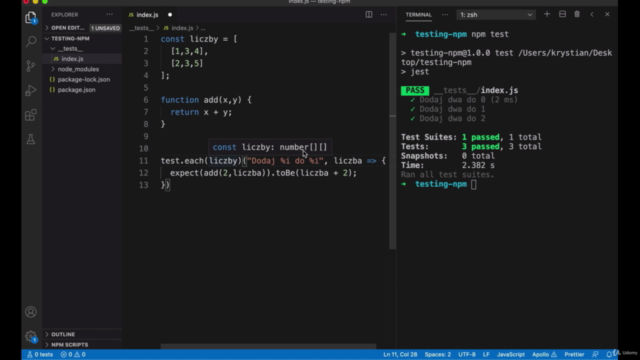Viewport: 640px width, 360px height.
Task: Open the Search view in activity bar
Action: point(31,41)
